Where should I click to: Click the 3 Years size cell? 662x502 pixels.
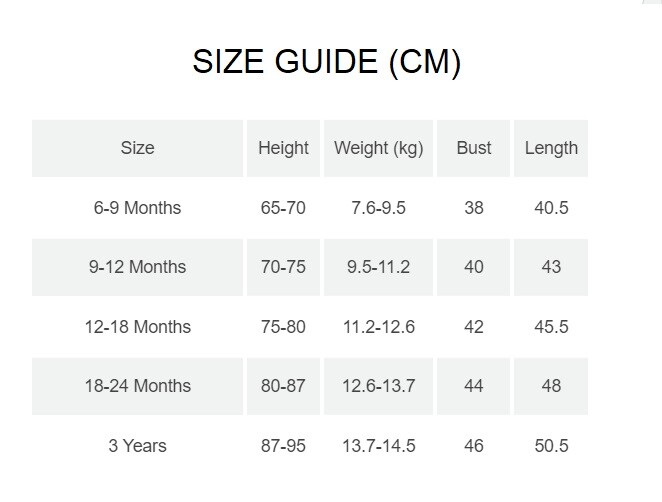137,446
